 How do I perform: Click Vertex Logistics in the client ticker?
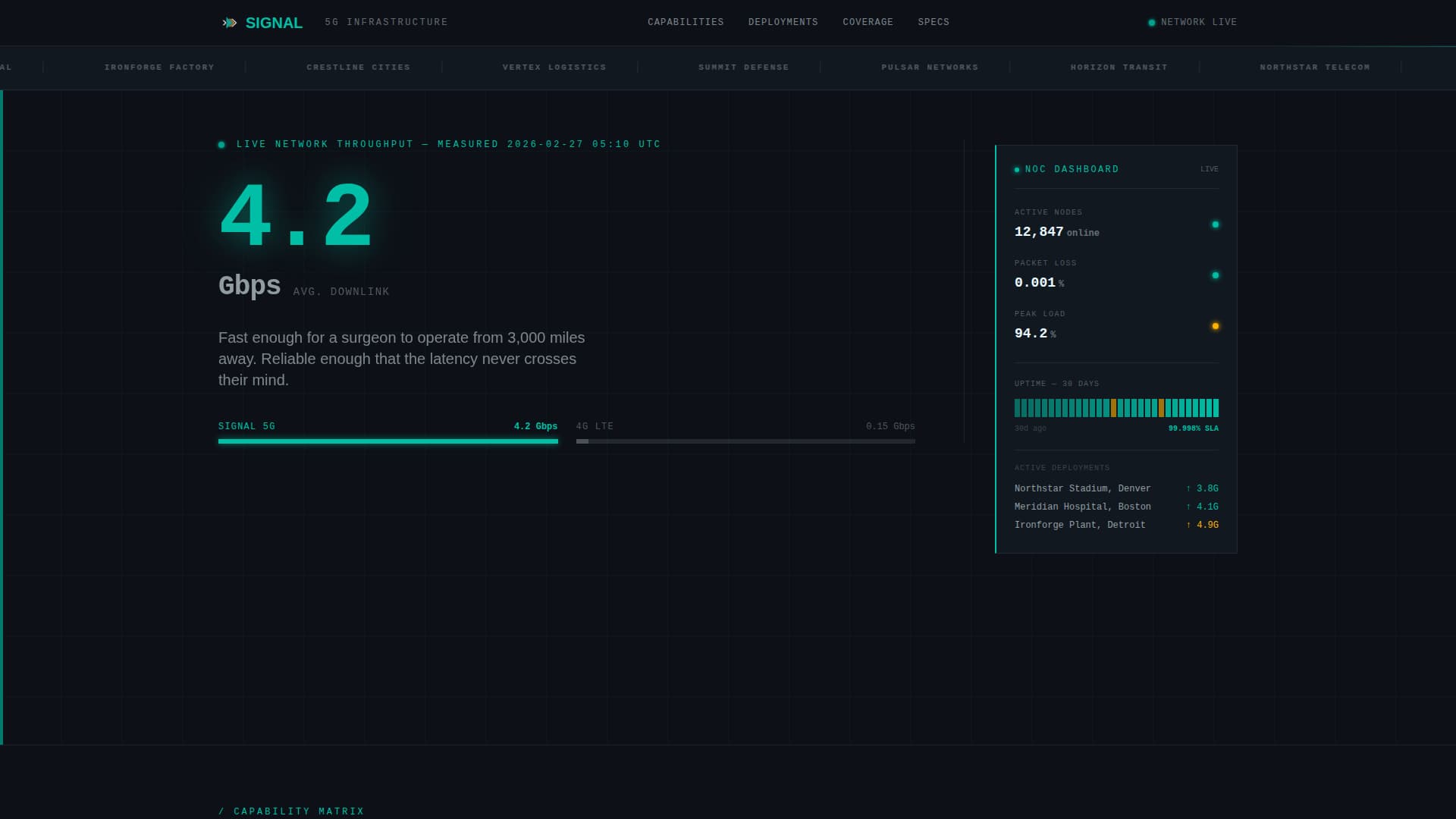(554, 67)
